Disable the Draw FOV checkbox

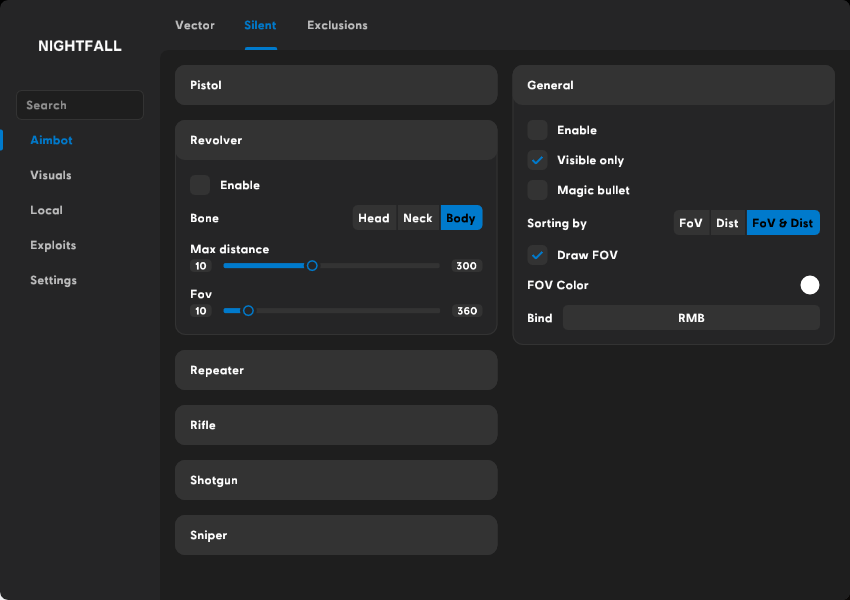[537, 255]
